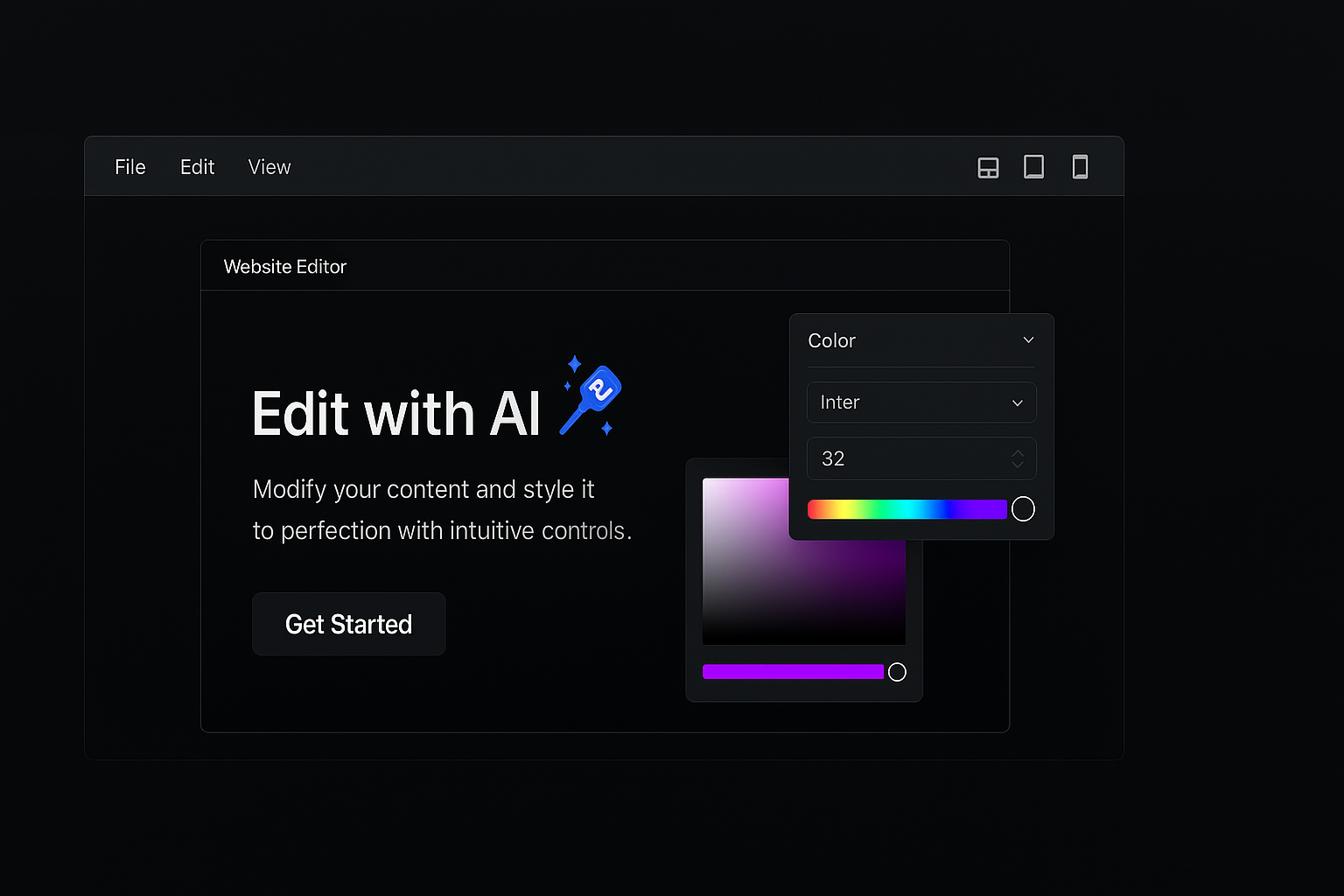Viewport: 1344px width, 896px height.
Task: Increase font size with stepper up arrow
Action: coord(1017,453)
